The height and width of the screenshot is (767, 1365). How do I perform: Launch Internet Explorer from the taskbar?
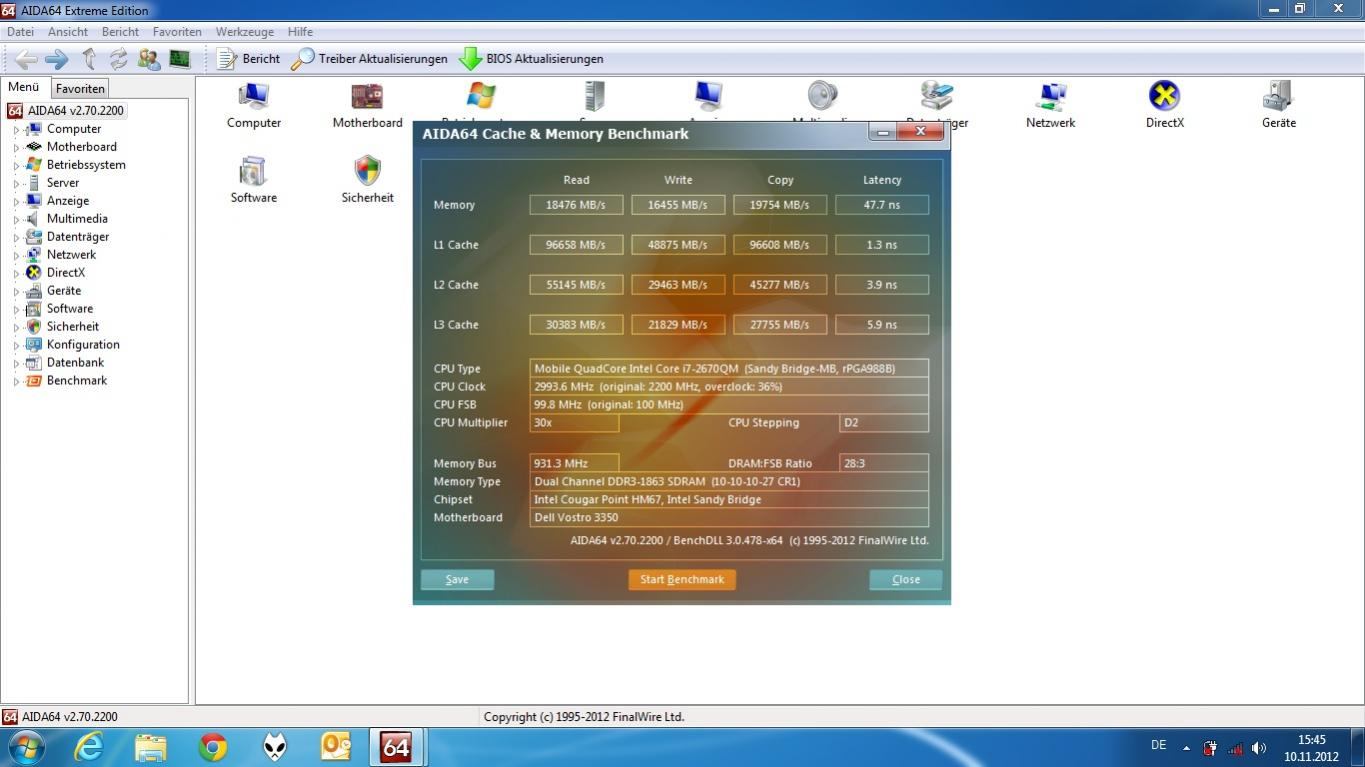tap(90, 747)
